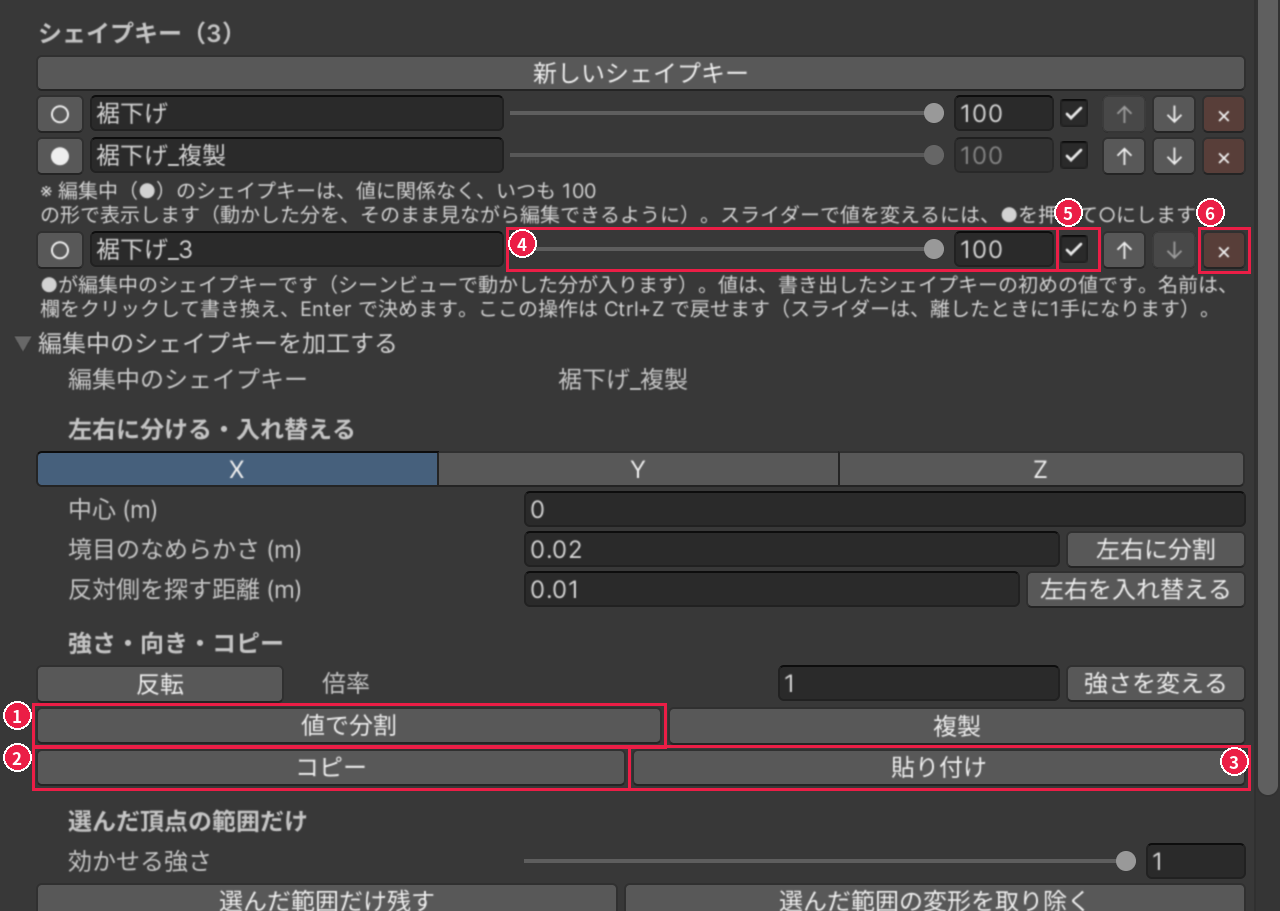Click 強さを変える button
1280x911 pixels.
click(x=1156, y=684)
